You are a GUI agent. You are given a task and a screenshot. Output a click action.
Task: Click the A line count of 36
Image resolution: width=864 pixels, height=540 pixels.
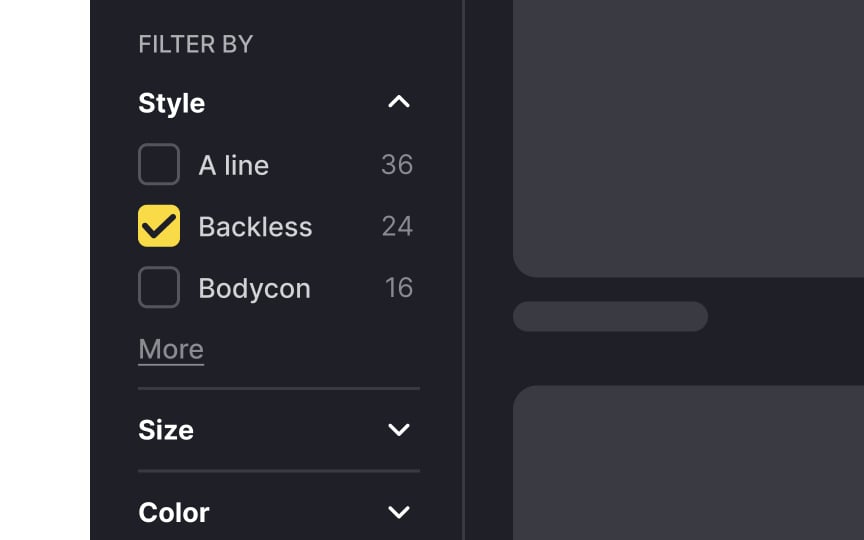397,164
